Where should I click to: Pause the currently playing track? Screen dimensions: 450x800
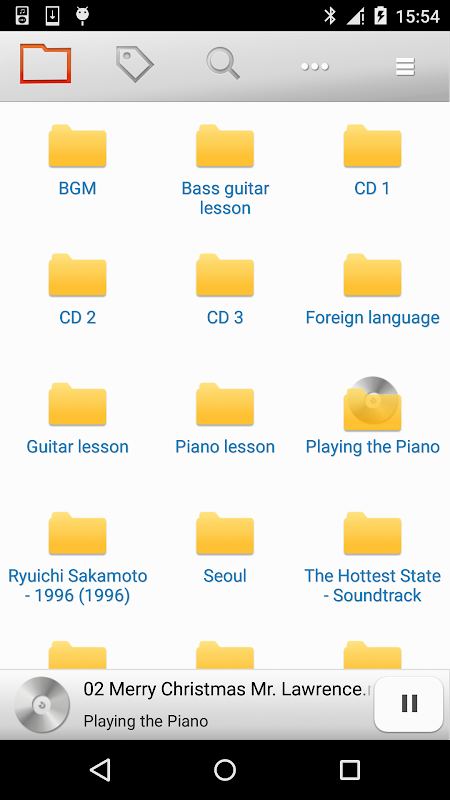pos(409,704)
